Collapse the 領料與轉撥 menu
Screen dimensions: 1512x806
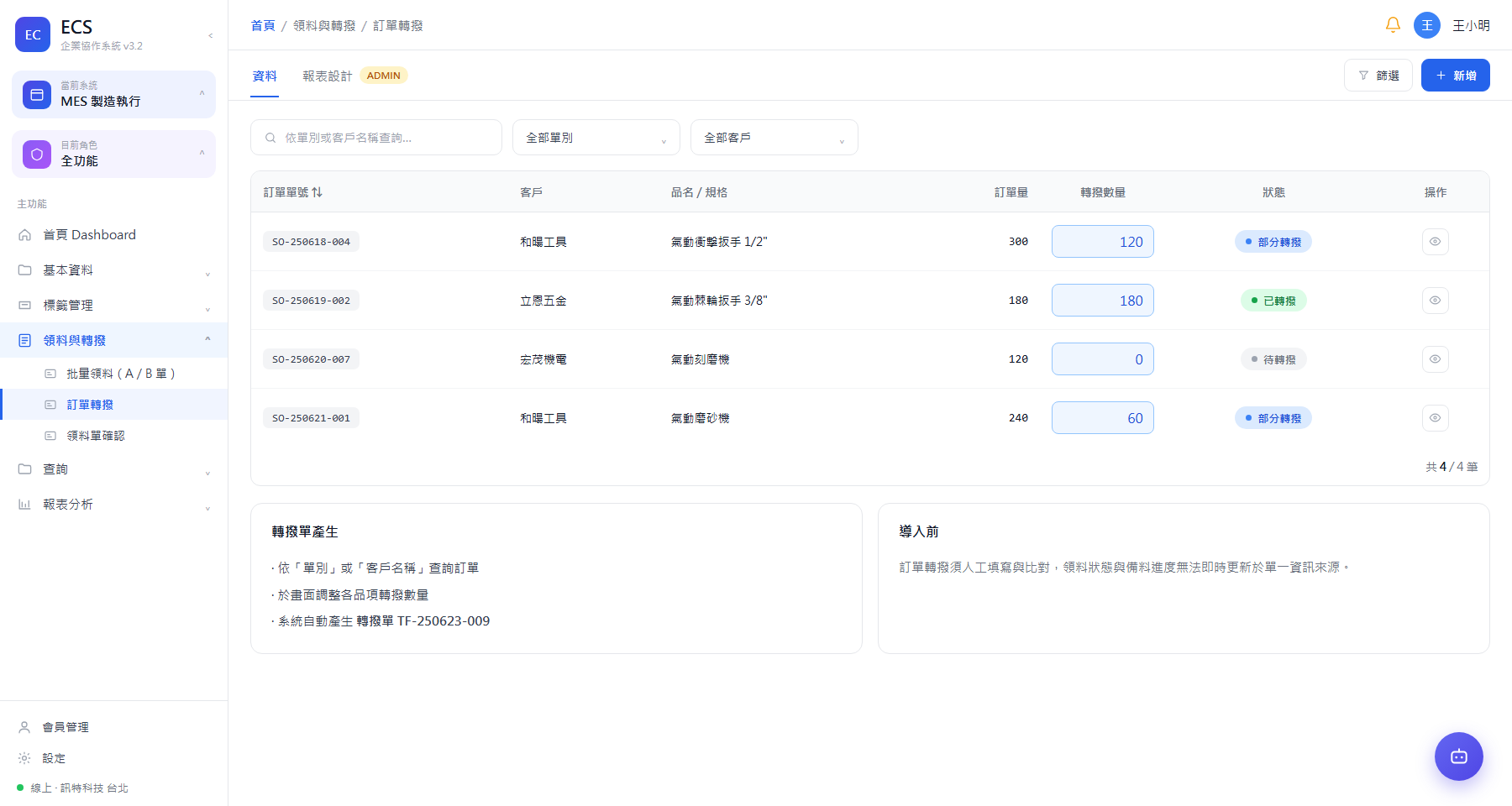114,340
